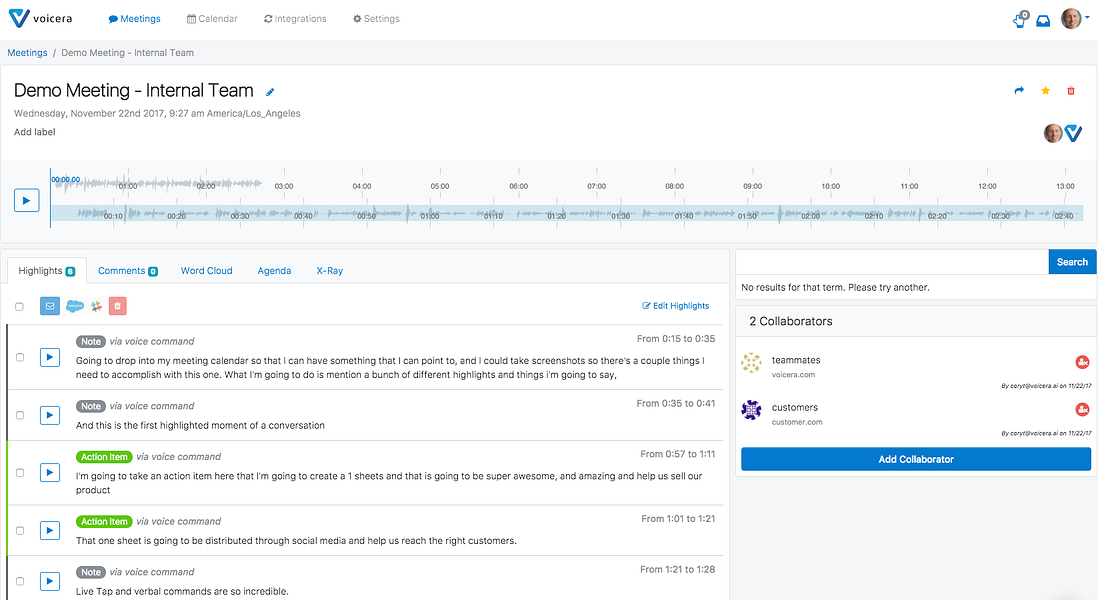This screenshot has width=1098, height=600.
Task: Click the teammates collaborator avatar
Action: point(751,363)
